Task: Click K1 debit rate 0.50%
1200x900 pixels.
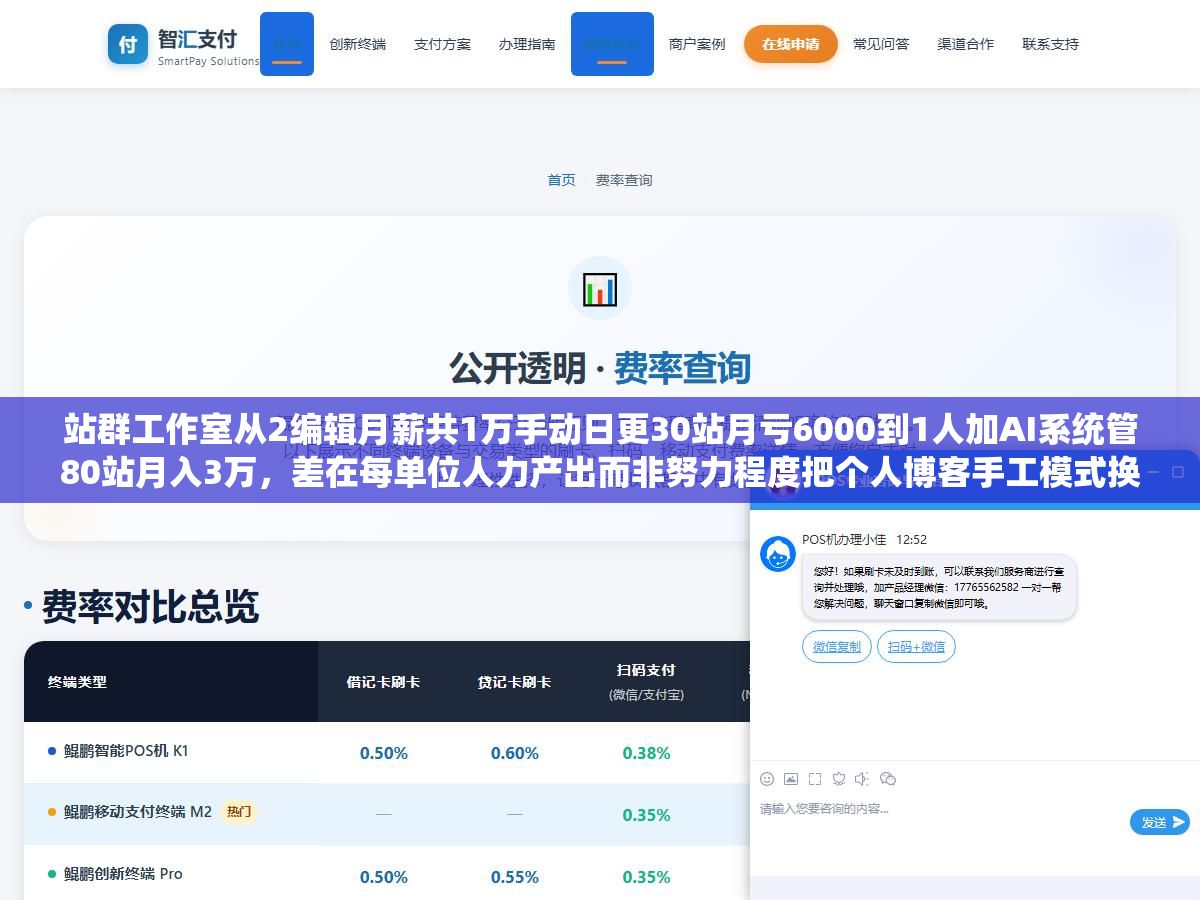Action: click(384, 753)
